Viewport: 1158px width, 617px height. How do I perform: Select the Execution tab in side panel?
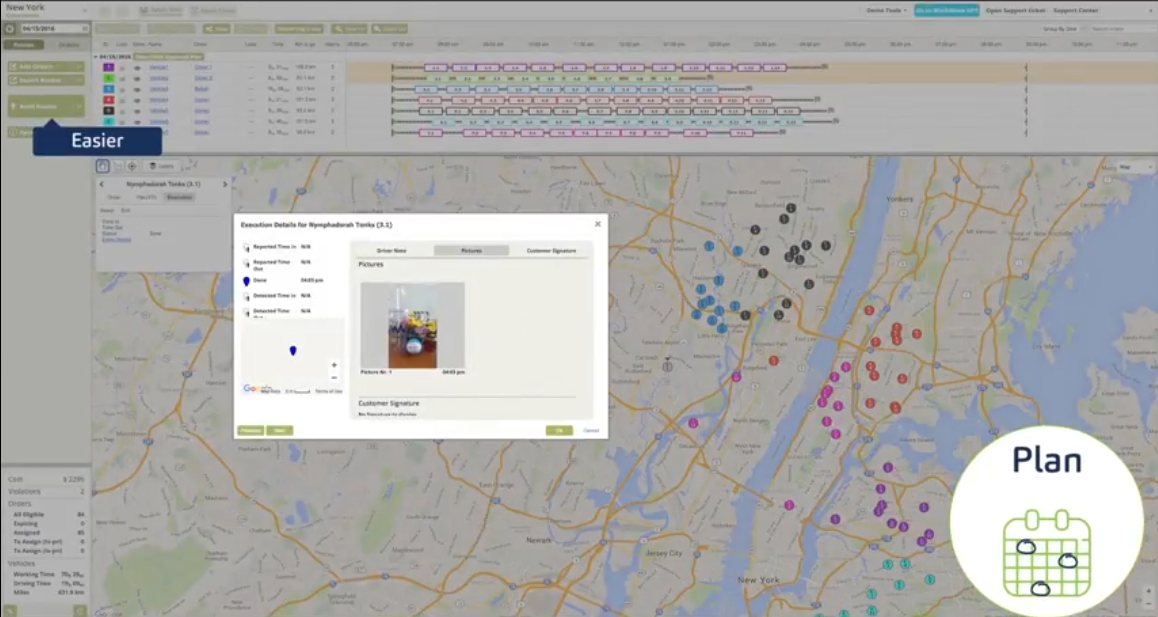coord(179,197)
